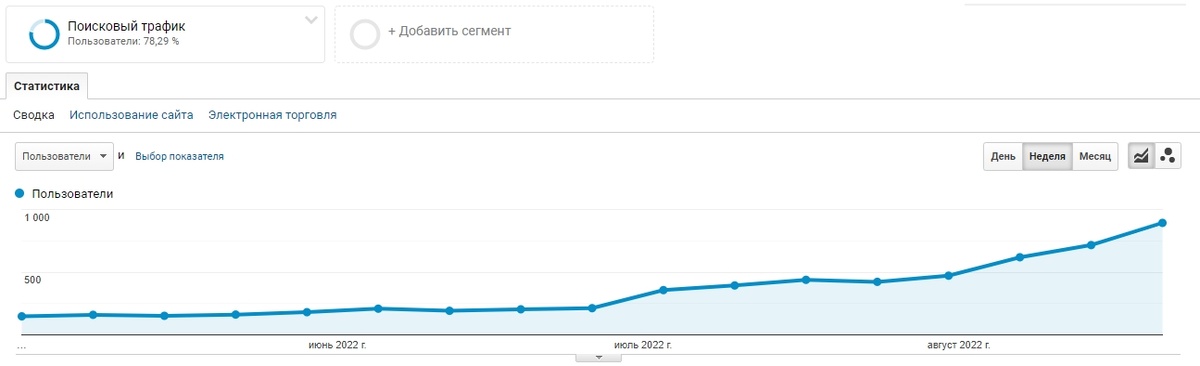1200x366 pixels.
Task: Click the empty circle icon in Добавить сегмент
Action: point(365,34)
